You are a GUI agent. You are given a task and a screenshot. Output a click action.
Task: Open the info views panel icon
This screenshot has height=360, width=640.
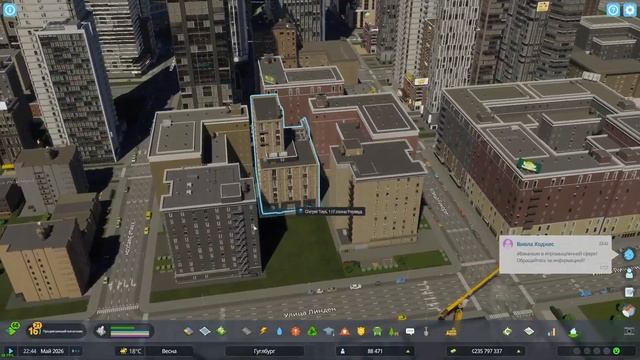[9, 9]
